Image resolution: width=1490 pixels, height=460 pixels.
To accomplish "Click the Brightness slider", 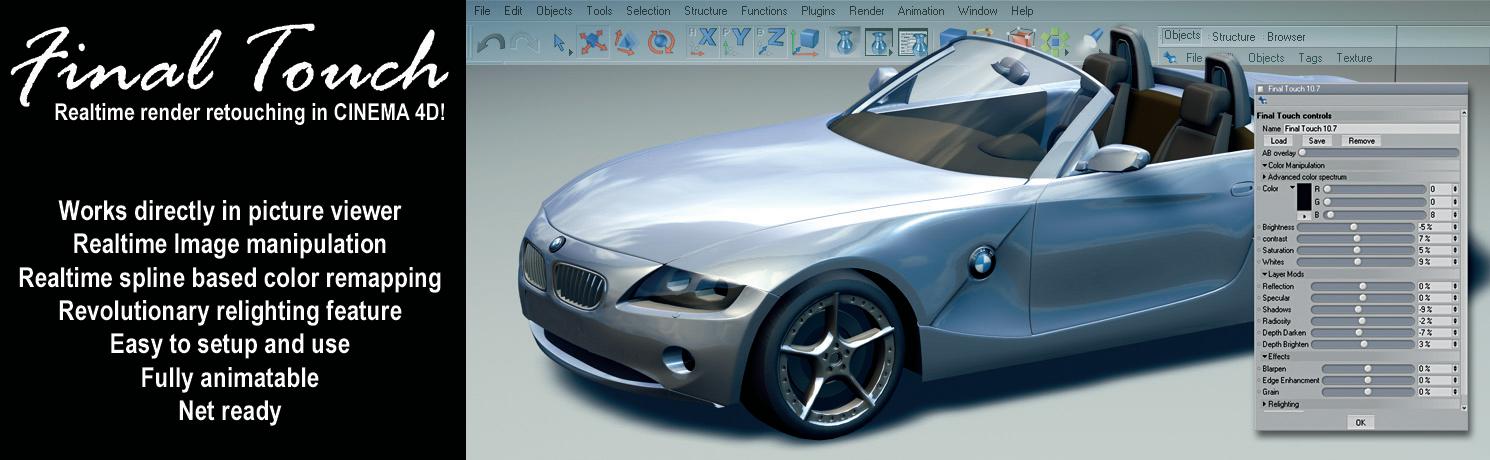I will (x=1356, y=227).
